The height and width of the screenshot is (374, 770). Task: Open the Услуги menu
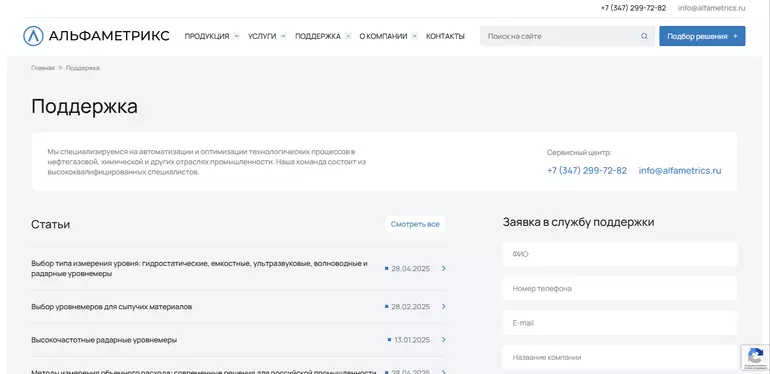pos(262,36)
